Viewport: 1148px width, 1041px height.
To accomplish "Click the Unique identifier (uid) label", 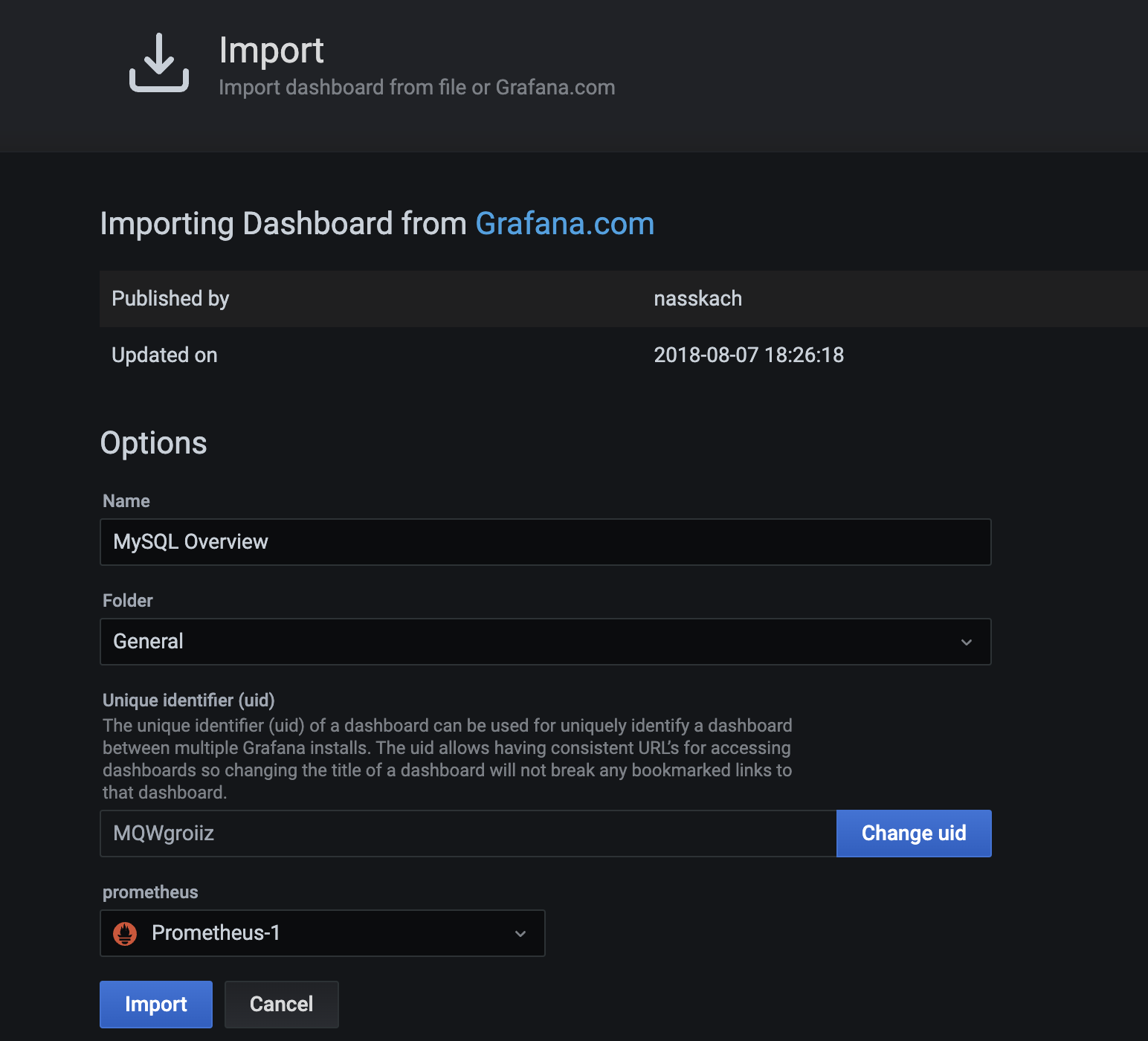I will 189,700.
